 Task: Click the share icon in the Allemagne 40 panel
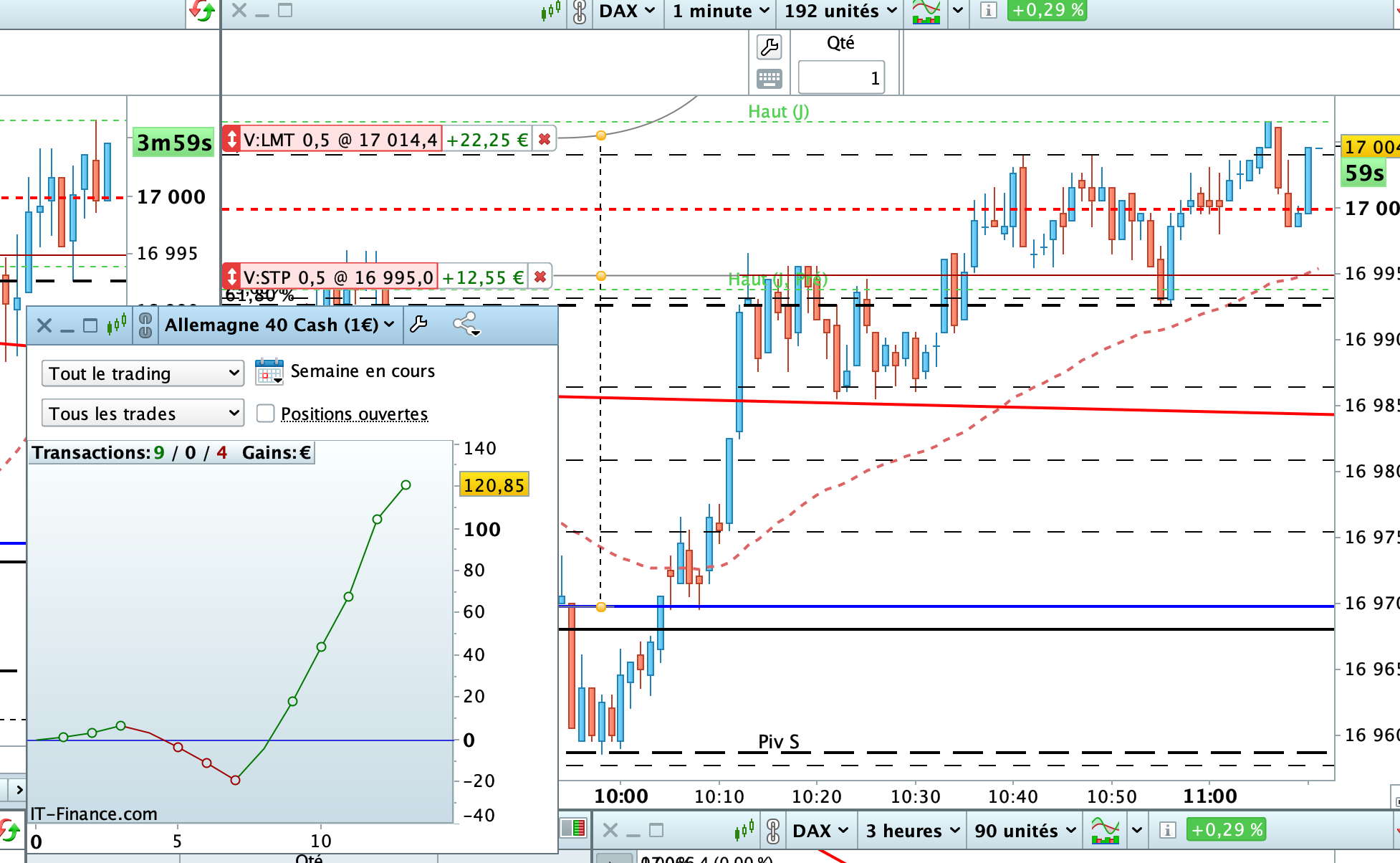pyautogui.click(x=466, y=325)
